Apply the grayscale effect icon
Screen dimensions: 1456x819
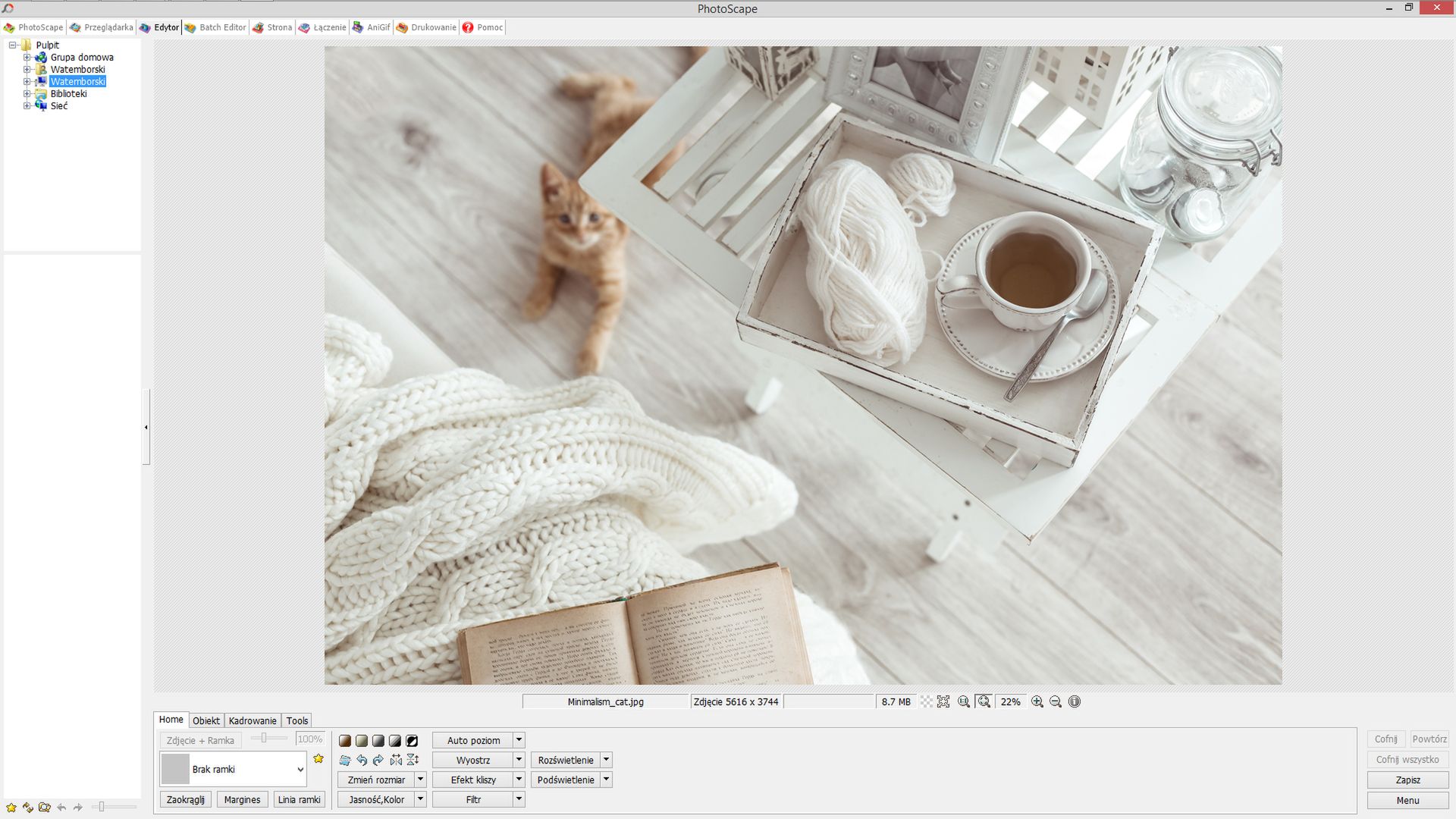pyautogui.click(x=378, y=741)
